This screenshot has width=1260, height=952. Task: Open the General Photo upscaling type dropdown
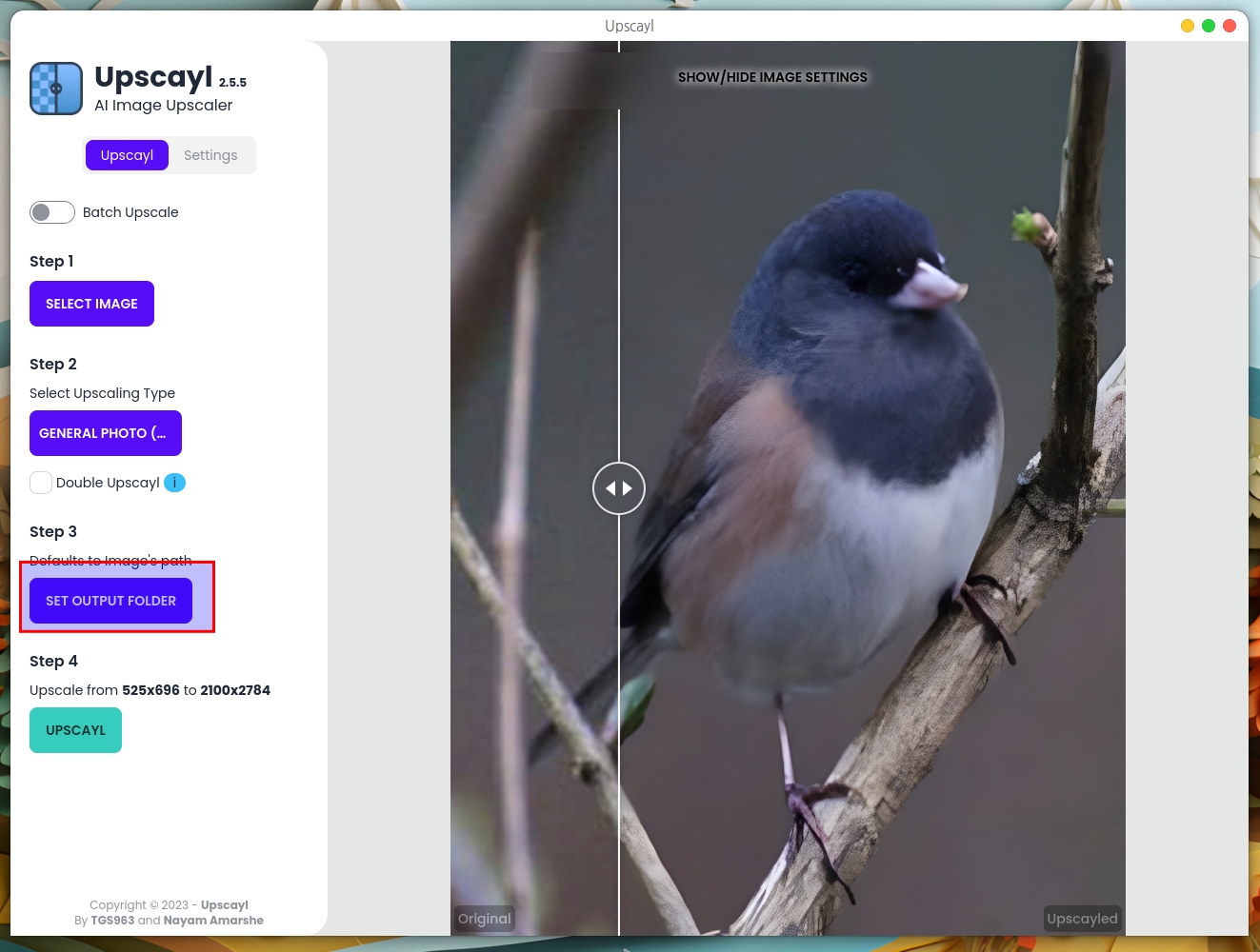pyautogui.click(x=106, y=433)
